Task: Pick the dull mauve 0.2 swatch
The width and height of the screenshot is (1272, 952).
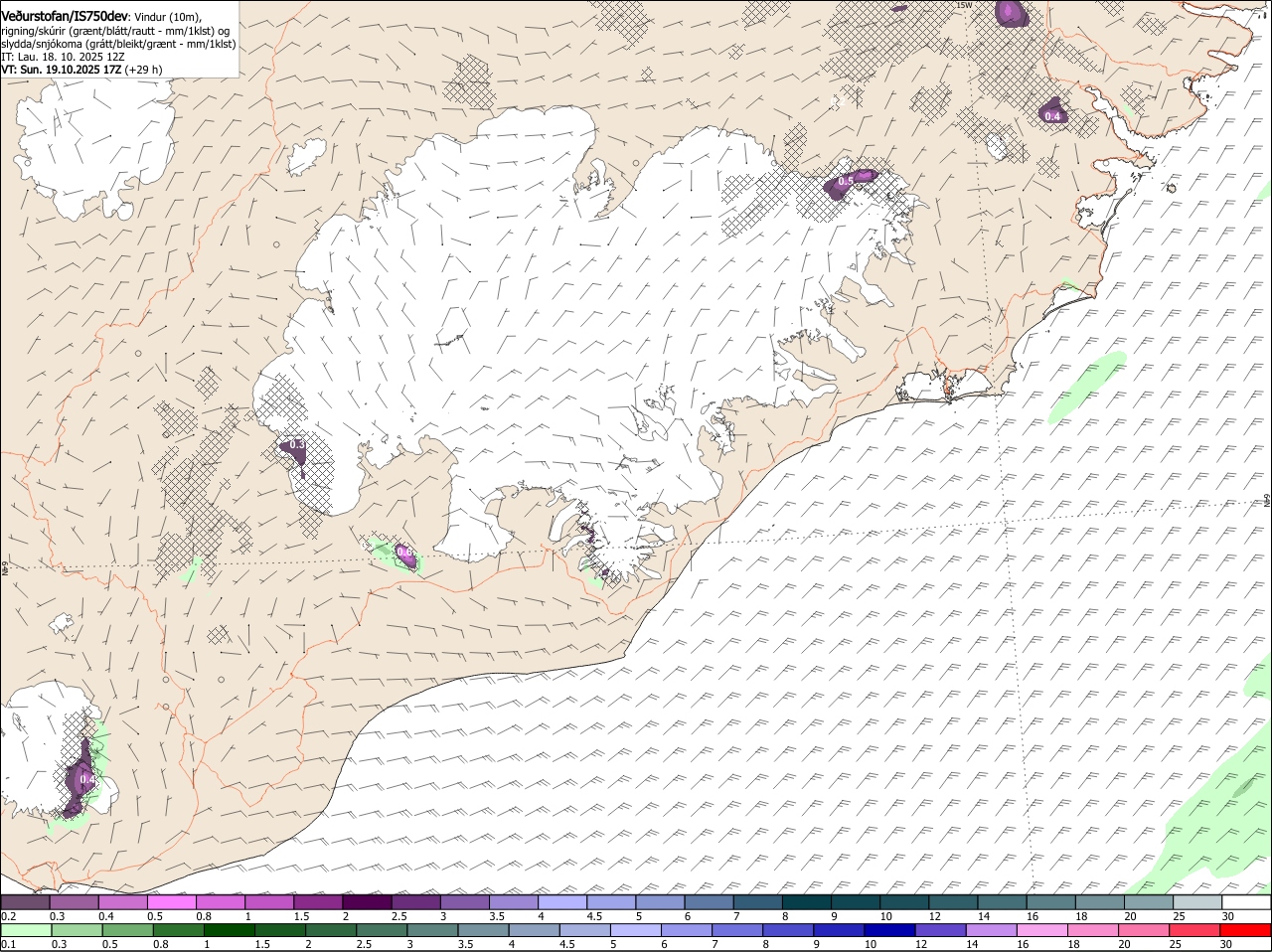Action: click(x=25, y=902)
